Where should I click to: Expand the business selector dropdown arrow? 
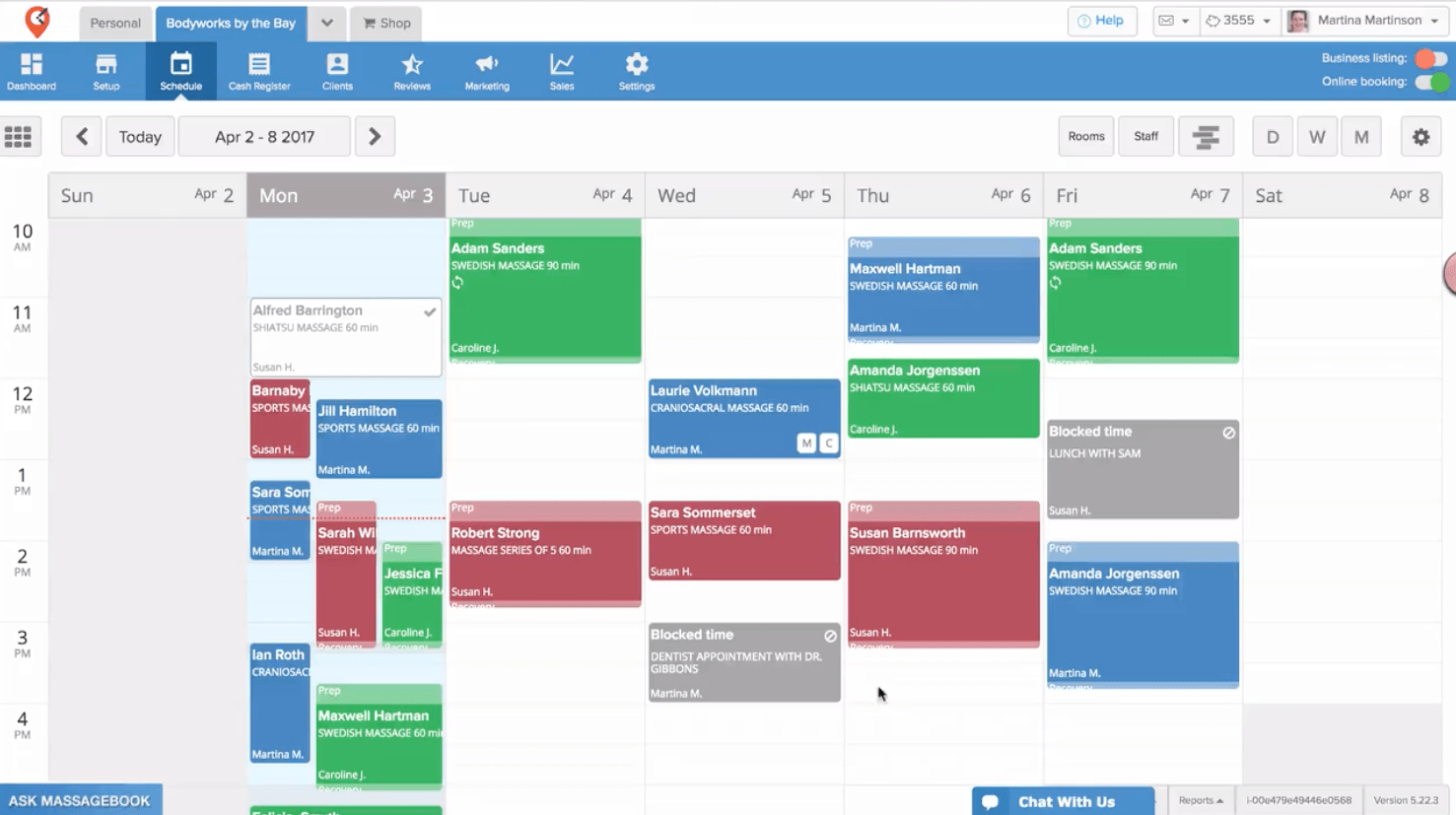coord(326,23)
